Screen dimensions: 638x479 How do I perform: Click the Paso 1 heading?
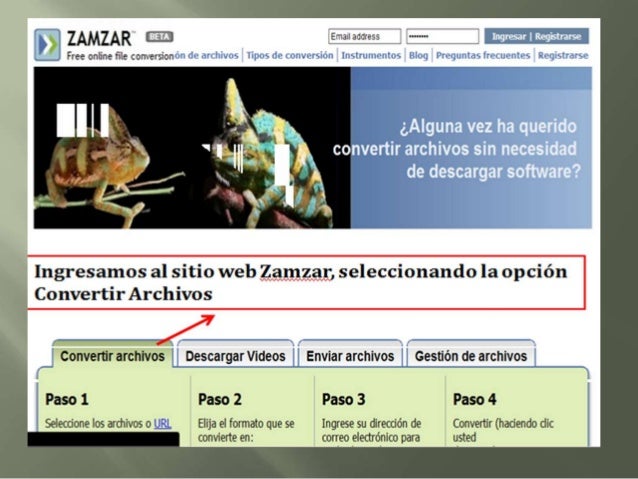(67, 399)
